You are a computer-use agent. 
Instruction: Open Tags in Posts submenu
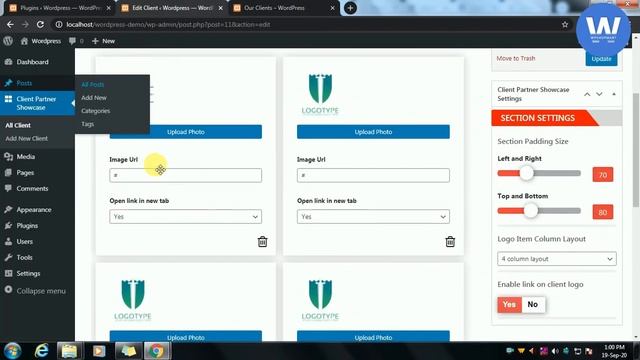pos(87,124)
